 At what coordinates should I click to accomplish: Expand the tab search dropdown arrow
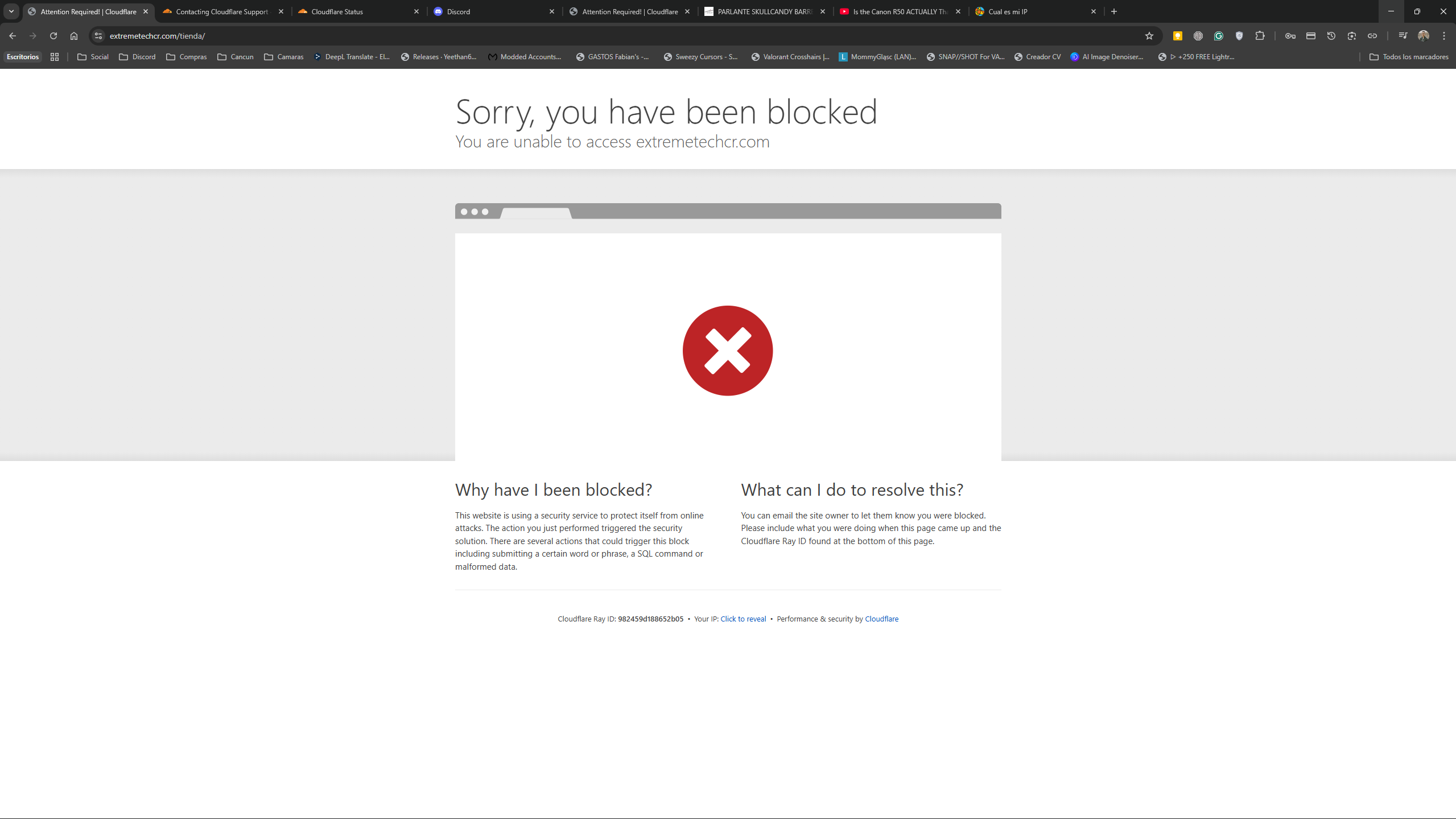click(x=11, y=11)
